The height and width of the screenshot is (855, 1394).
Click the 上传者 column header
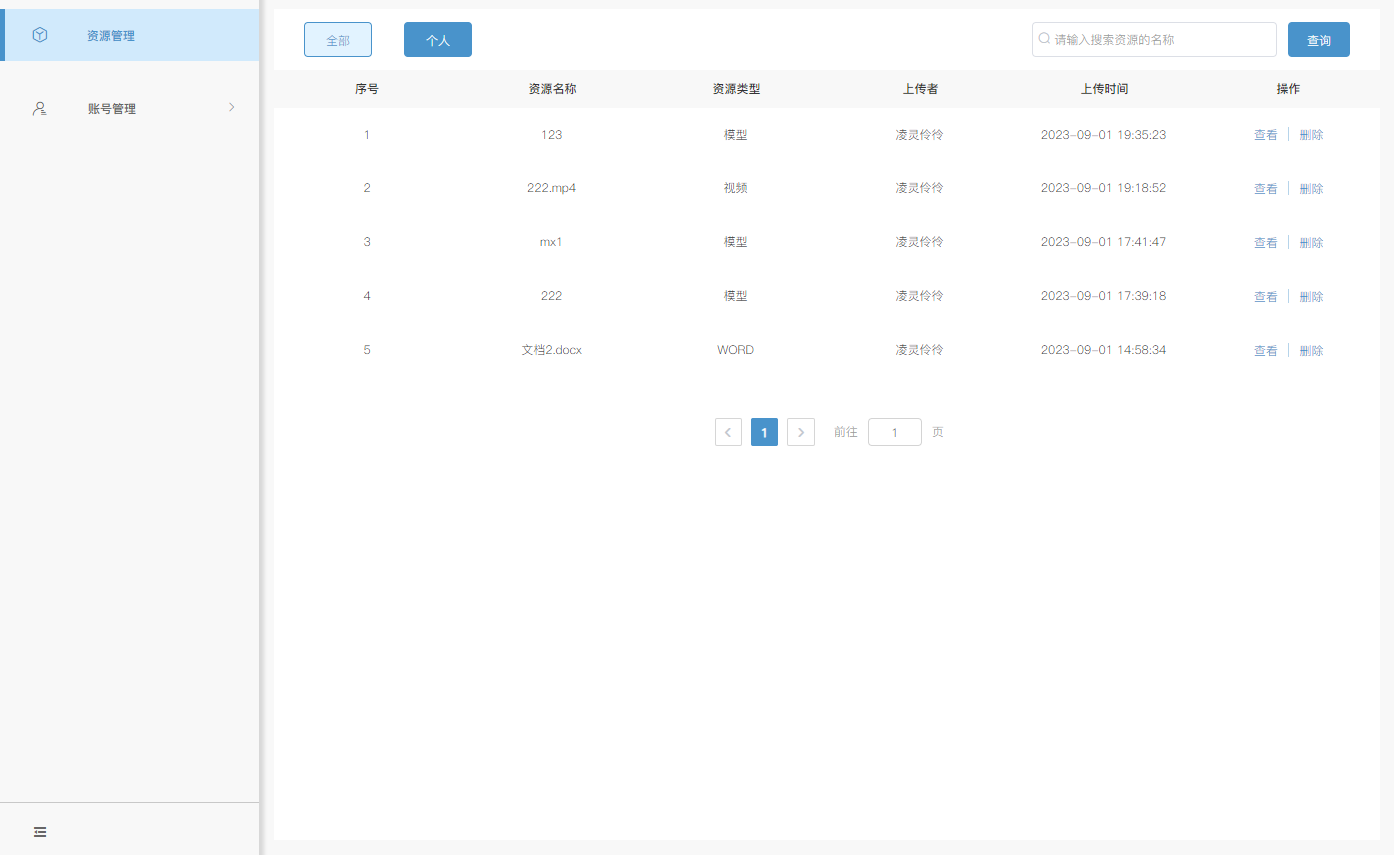(920, 89)
